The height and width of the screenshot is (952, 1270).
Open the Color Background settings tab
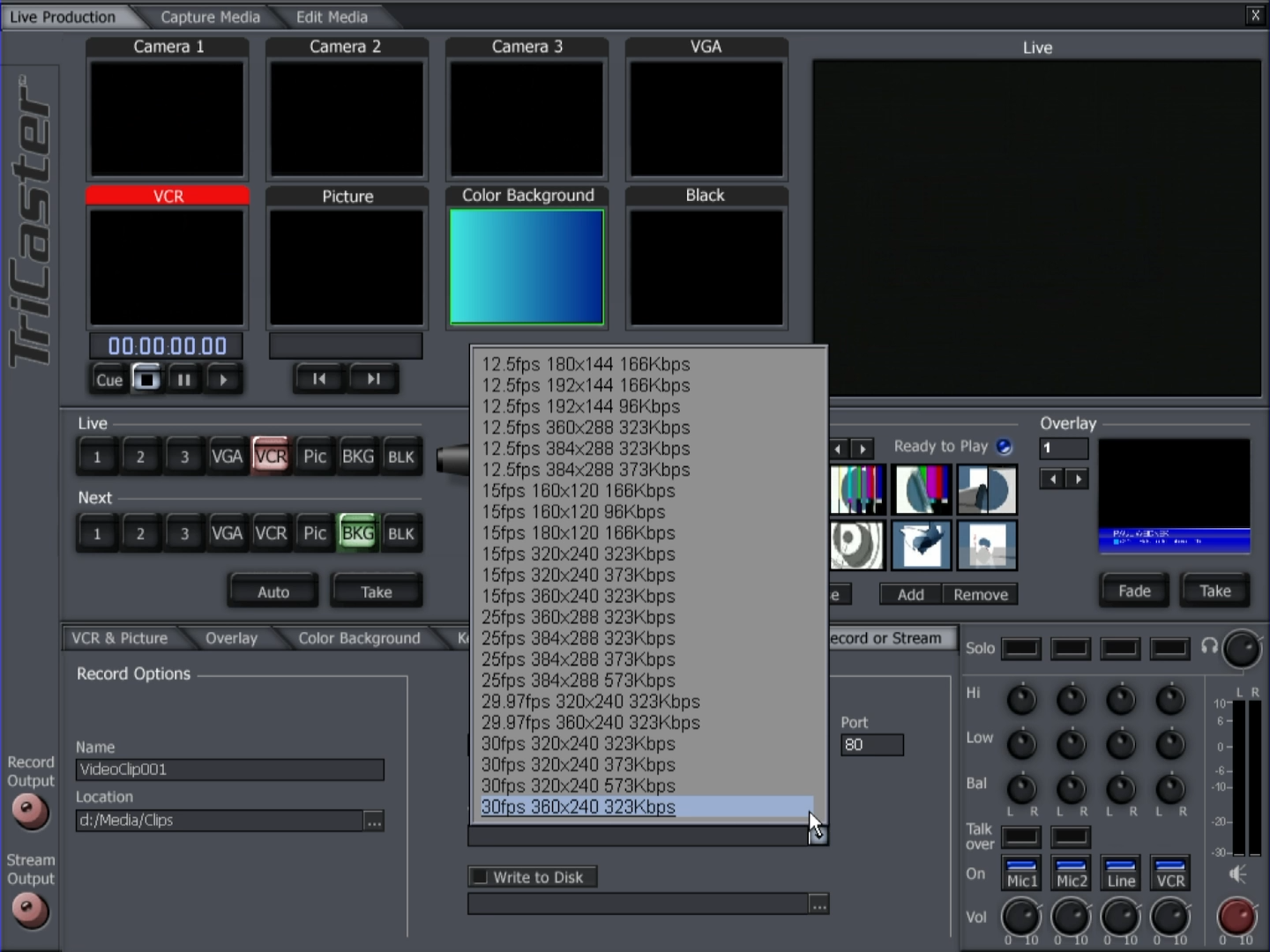click(x=359, y=638)
